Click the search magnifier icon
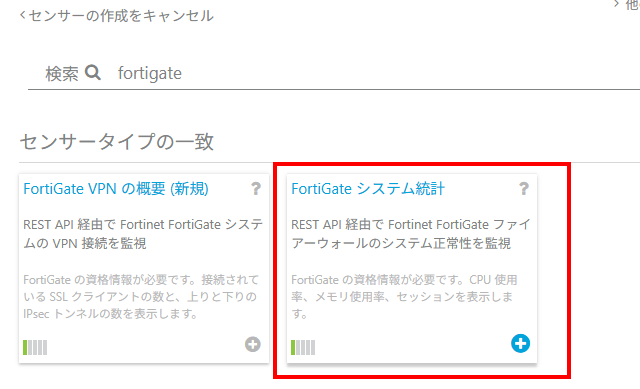The height and width of the screenshot is (389, 640). point(93,73)
